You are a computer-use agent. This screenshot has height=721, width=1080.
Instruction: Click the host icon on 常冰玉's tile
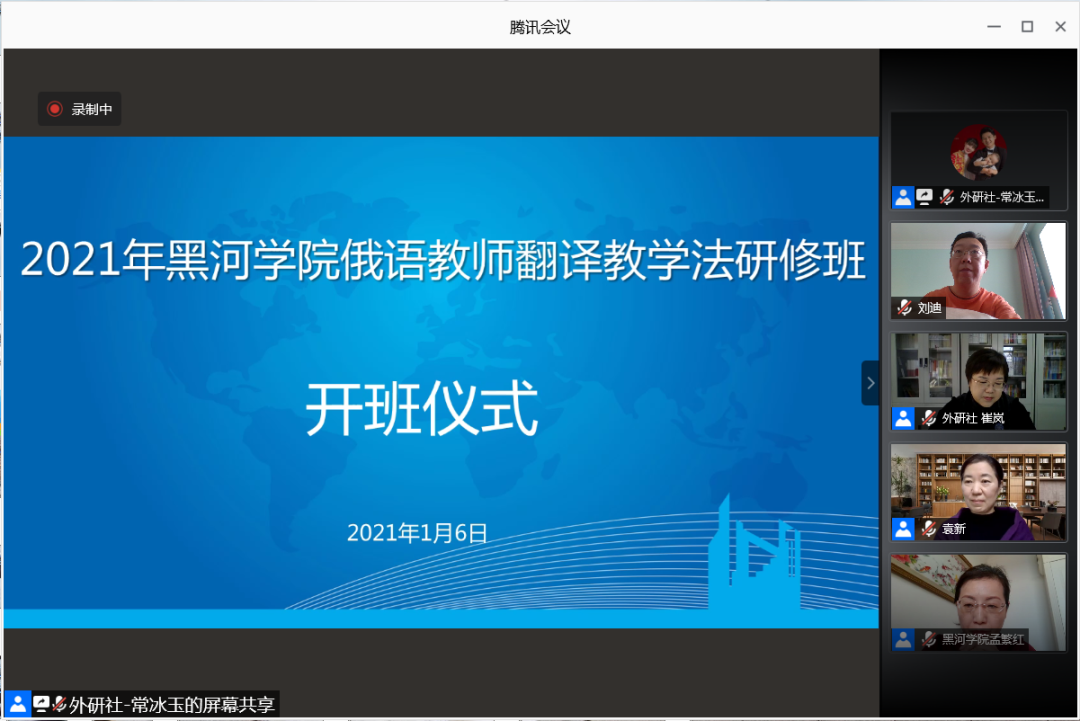(903, 197)
